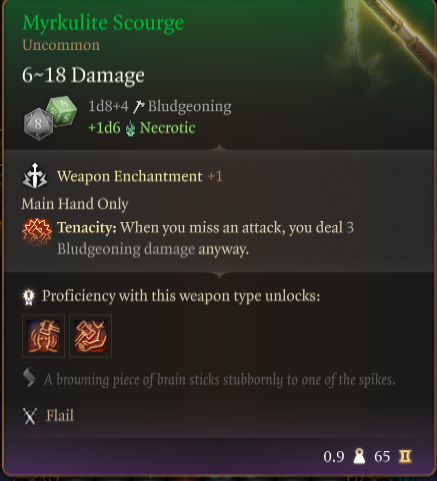
Task: Click the Tenacity keyword text
Action: tap(87, 228)
